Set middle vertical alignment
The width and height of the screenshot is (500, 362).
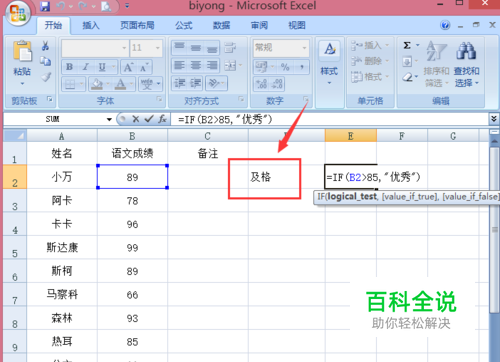pos(196,48)
